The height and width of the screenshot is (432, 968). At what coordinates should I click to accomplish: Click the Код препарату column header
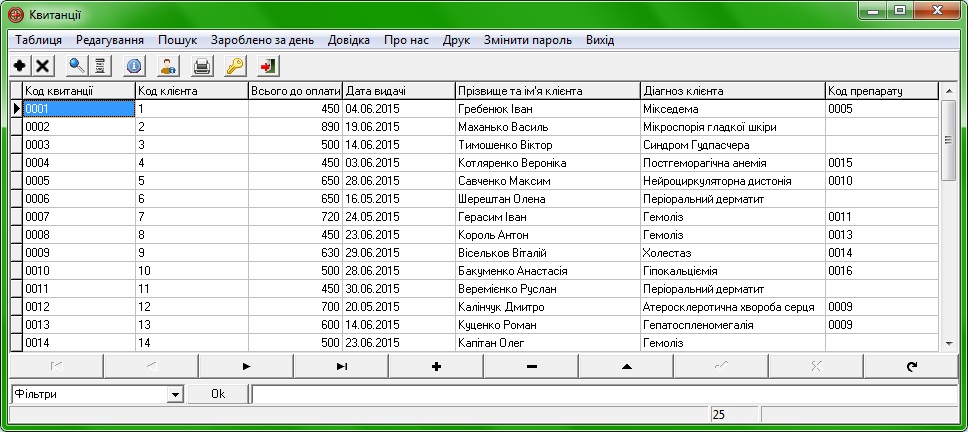[x=882, y=91]
